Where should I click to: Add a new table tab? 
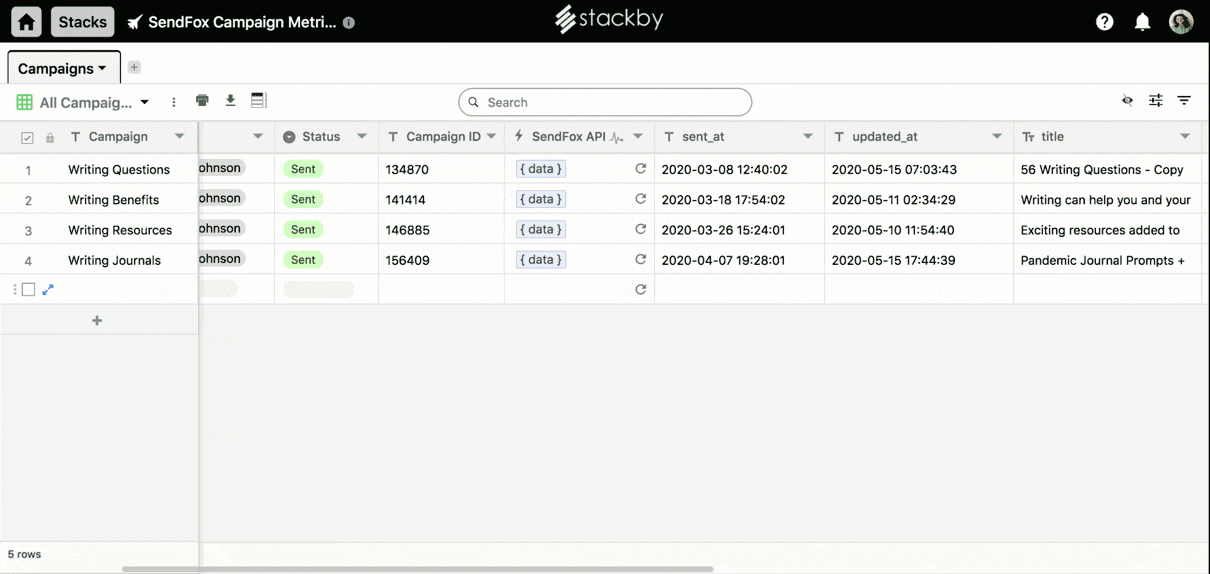tap(134, 68)
